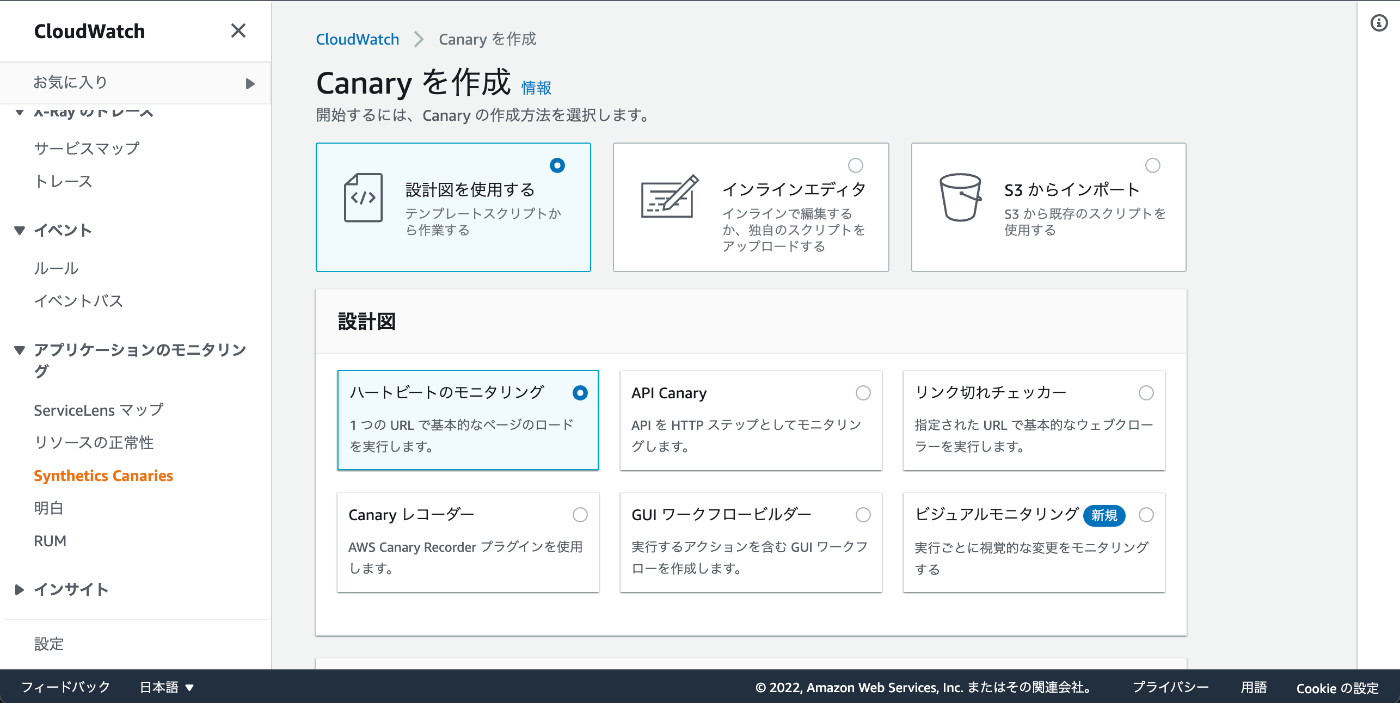Click the リンク切れチェッカー card description
This screenshot has width=1400, height=703.
1034,436
